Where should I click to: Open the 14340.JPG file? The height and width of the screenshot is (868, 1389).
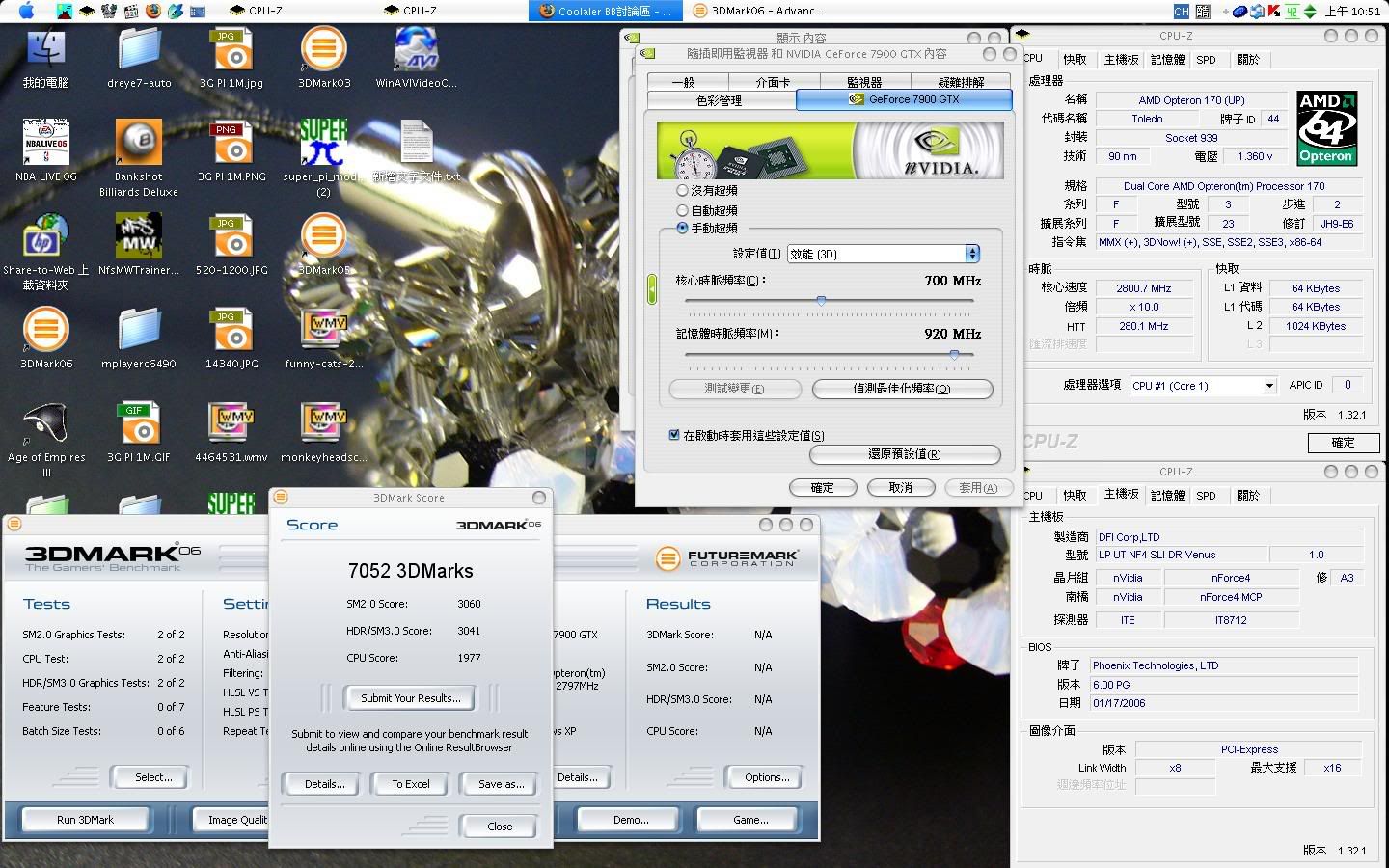tap(231, 338)
